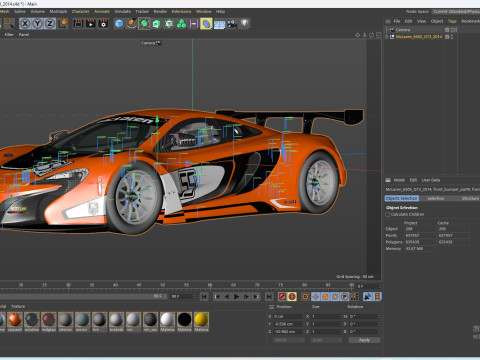This screenshot has height=360, width=480.
Task: Toggle McLaren object layer checkbox in manager
Action: click(447, 37)
